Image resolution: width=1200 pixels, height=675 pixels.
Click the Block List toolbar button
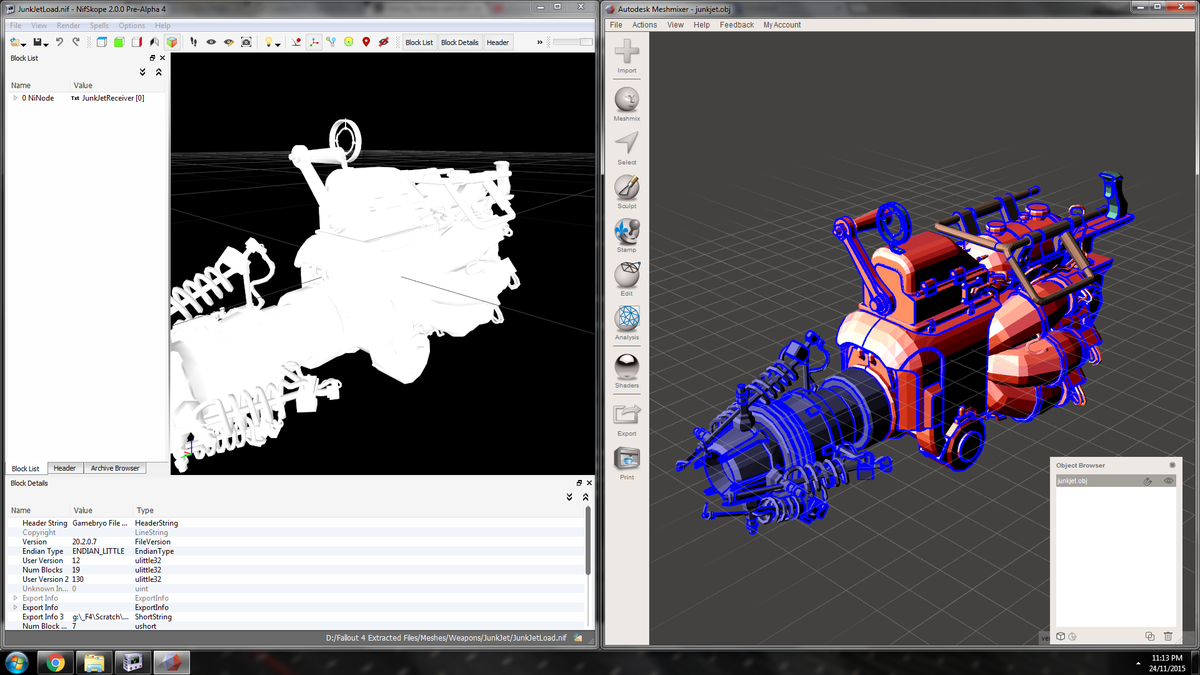419,42
